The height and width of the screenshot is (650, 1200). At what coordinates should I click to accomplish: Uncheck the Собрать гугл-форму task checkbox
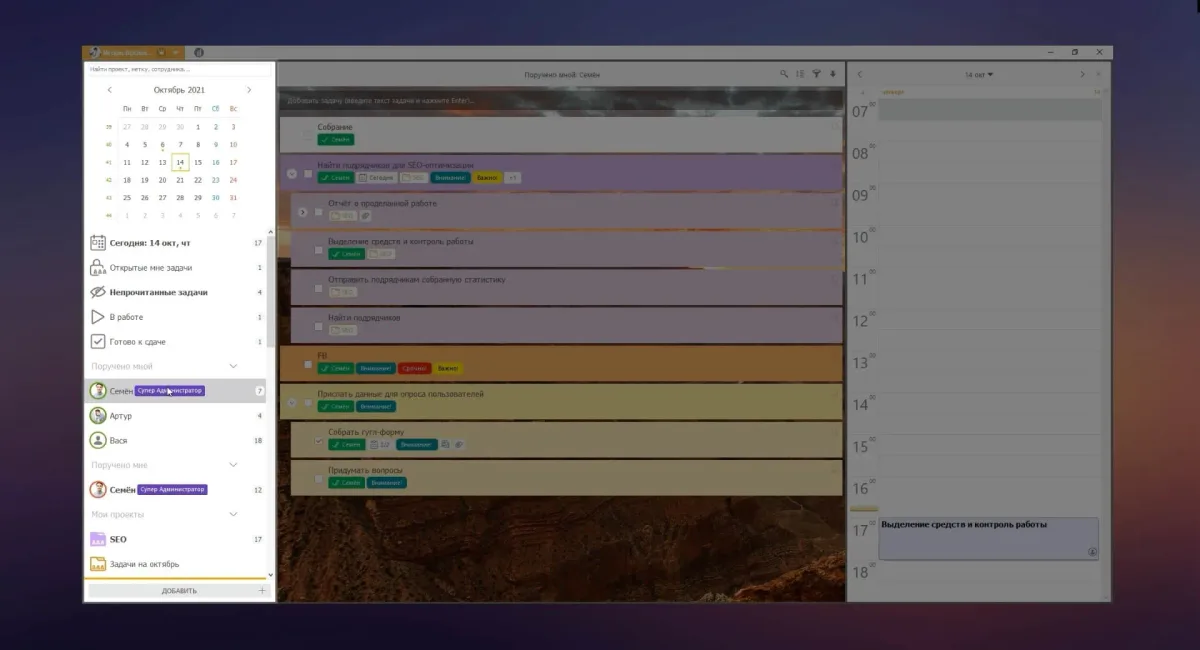319,441
